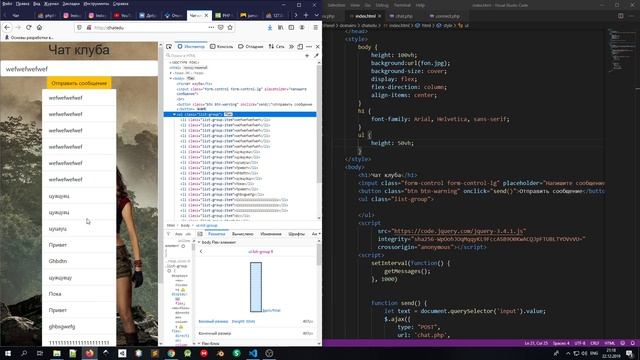The image size is (640, 360).
Task: Open Шрифты fonts tab
Action: pyautogui.click(x=296, y=234)
